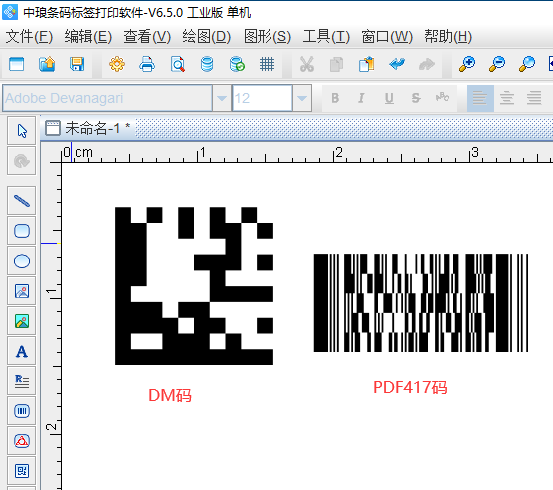553x490 pixels.
Task: Open print preview
Action: [177, 64]
